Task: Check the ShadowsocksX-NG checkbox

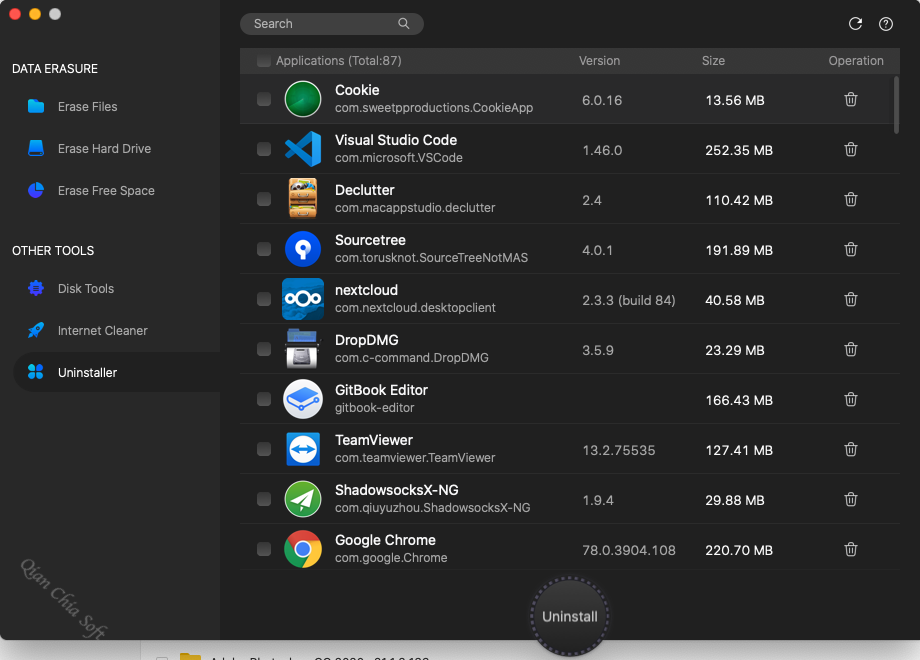Action: coord(264,499)
